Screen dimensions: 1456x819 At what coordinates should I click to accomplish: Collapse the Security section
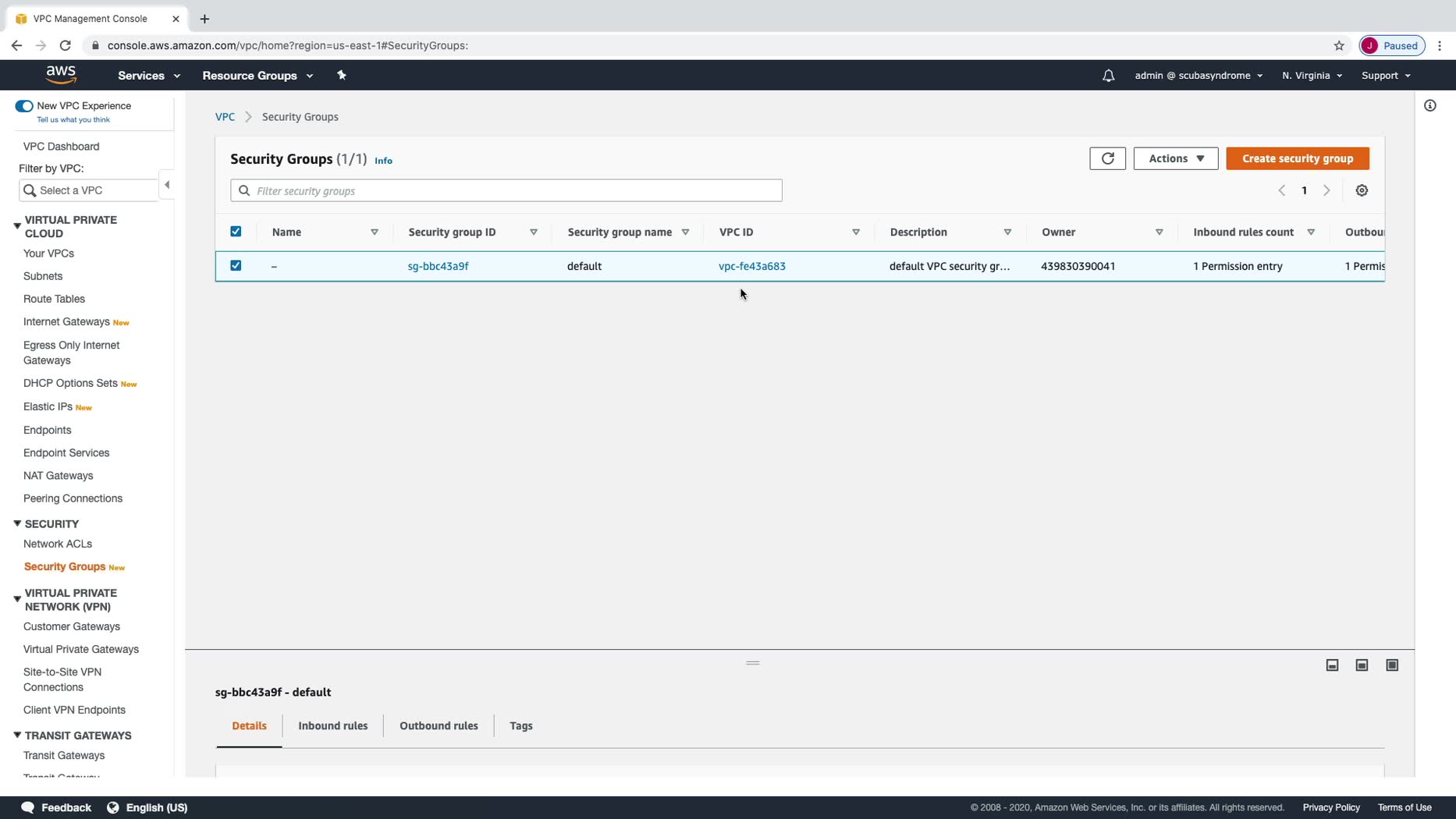click(x=17, y=523)
